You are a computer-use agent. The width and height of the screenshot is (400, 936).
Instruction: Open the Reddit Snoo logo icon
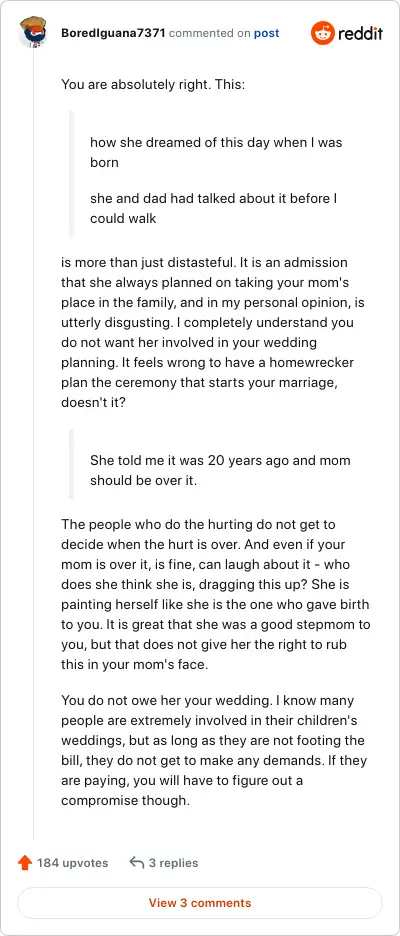322,33
